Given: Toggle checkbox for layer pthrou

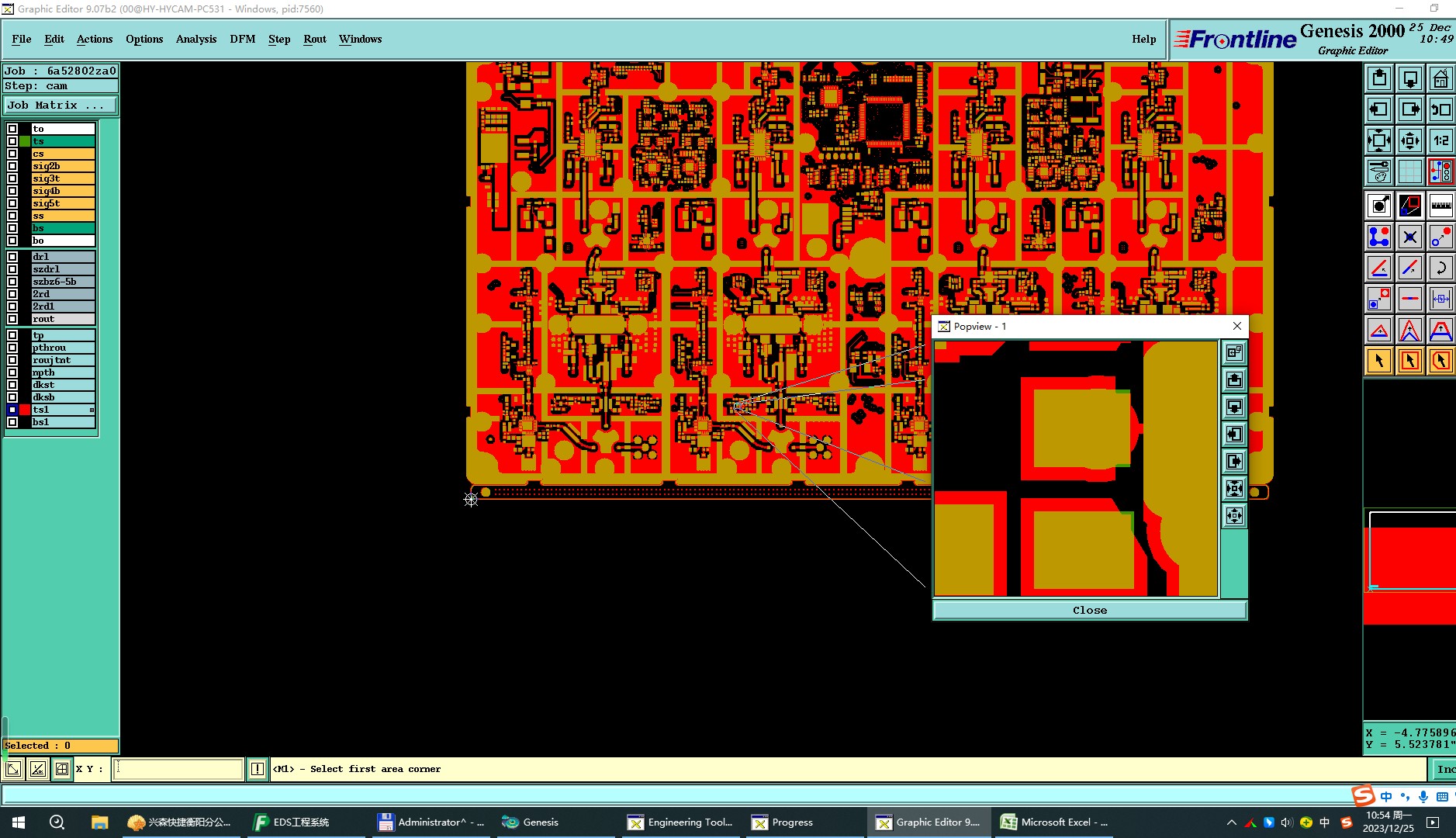Looking at the screenshot, I should pos(12,348).
